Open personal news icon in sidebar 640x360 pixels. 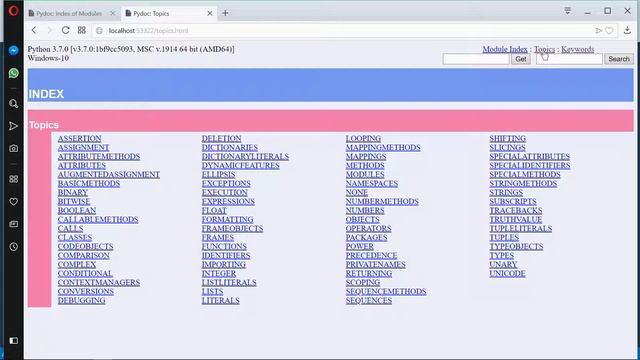point(13,224)
